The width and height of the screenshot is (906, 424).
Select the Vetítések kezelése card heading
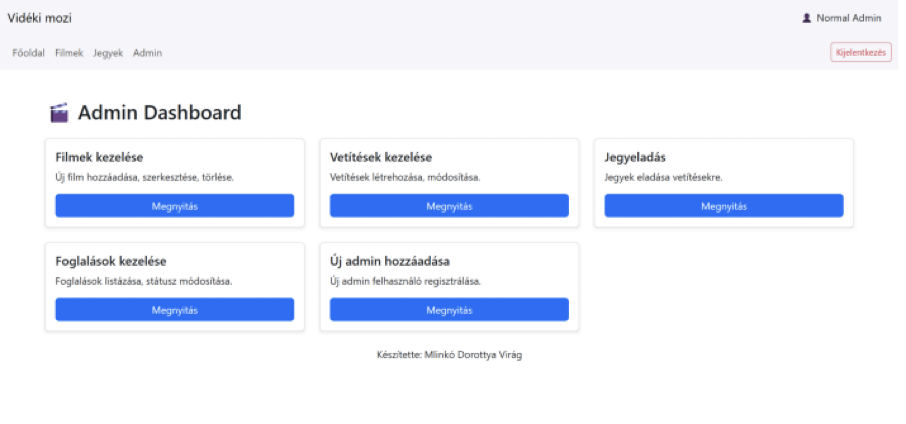tap(381, 157)
